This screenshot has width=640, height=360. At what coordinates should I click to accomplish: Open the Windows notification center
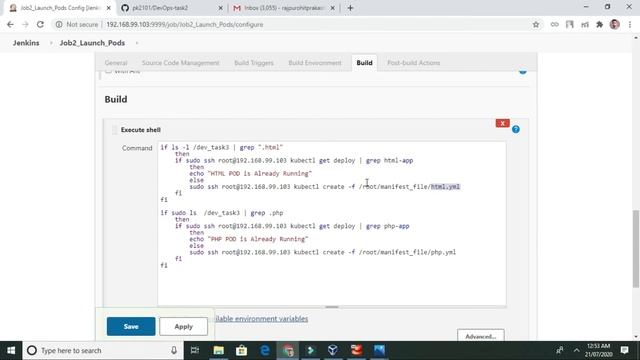click(624, 350)
